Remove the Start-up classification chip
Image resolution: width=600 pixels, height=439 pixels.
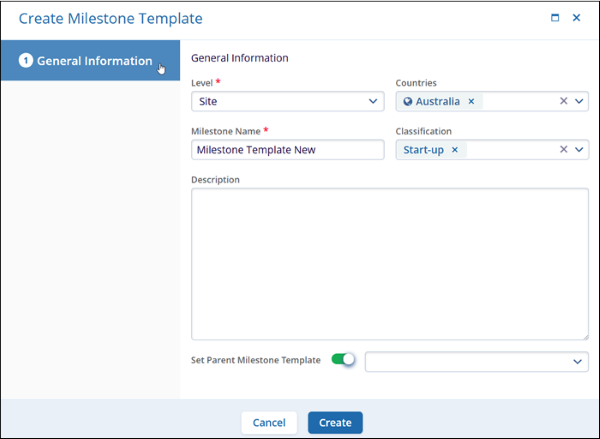[454, 150]
